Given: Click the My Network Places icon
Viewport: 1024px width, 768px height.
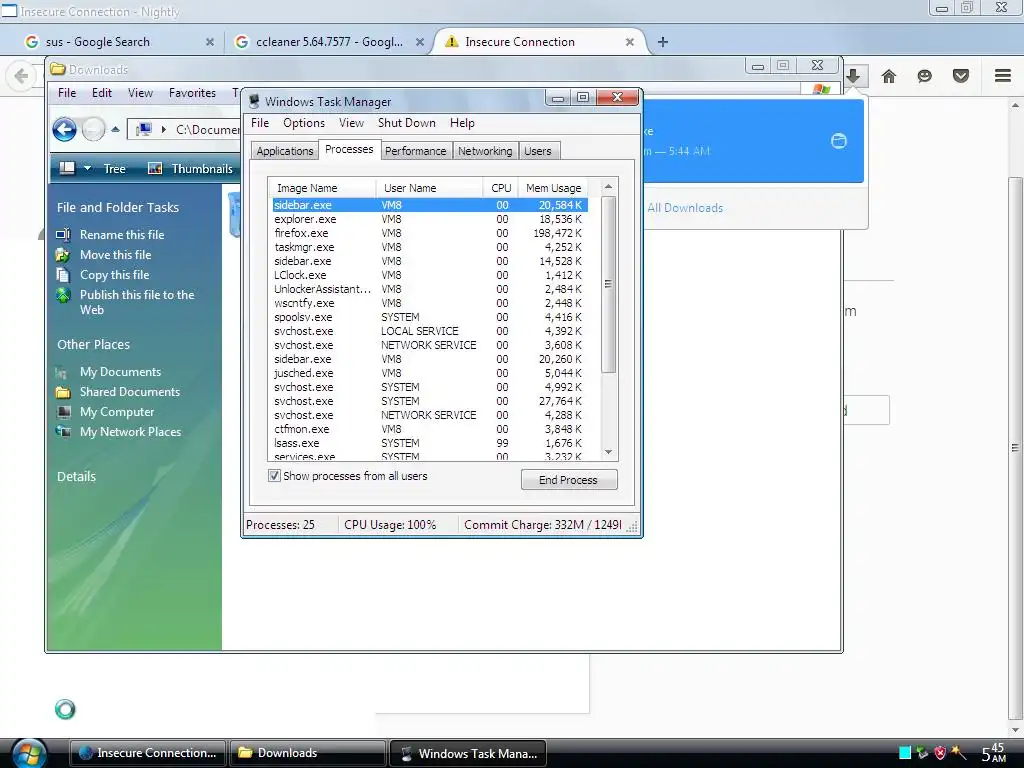Looking at the screenshot, I should (x=63, y=432).
